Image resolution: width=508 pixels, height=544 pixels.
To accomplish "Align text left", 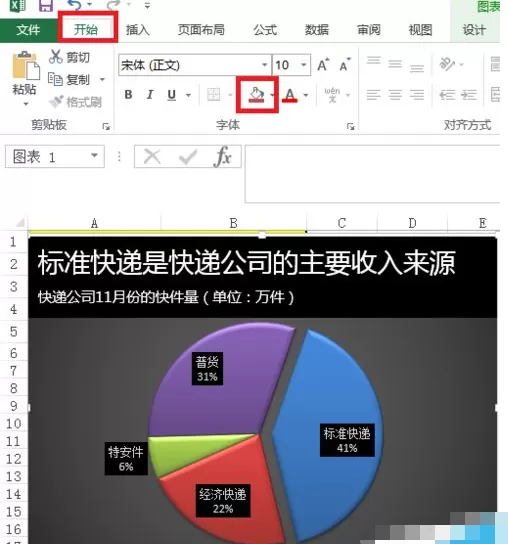I will pos(374,95).
